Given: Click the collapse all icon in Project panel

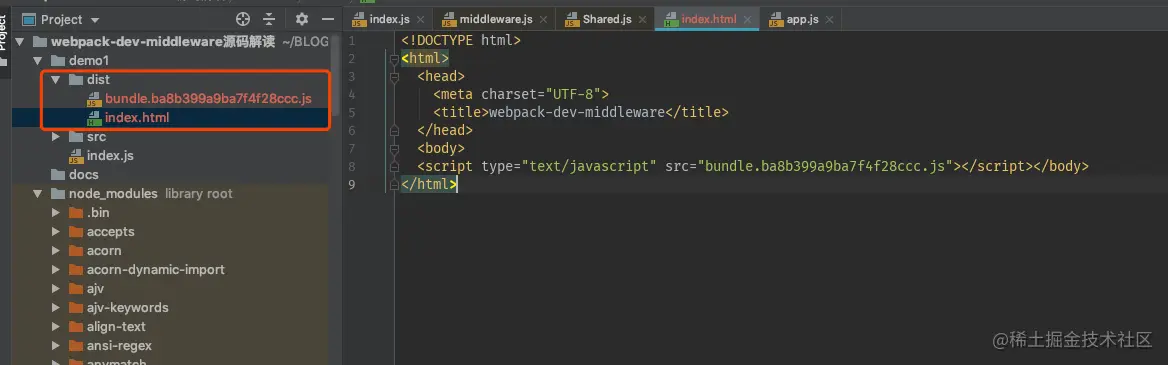Looking at the screenshot, I should 269,19.
